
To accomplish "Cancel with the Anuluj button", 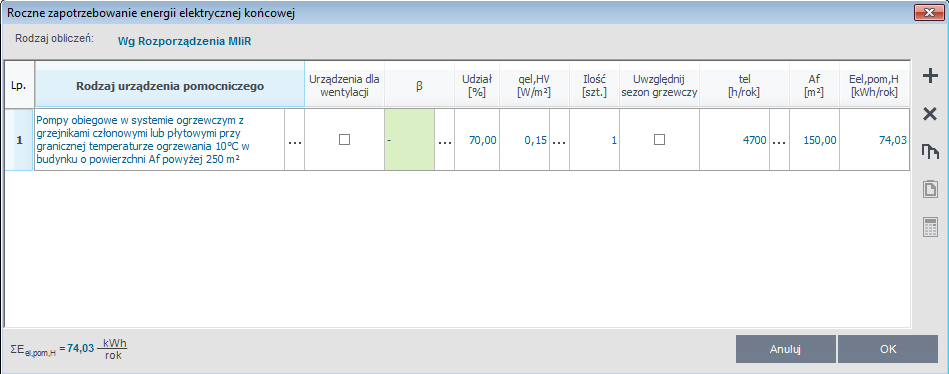I will tap(786, 349).
